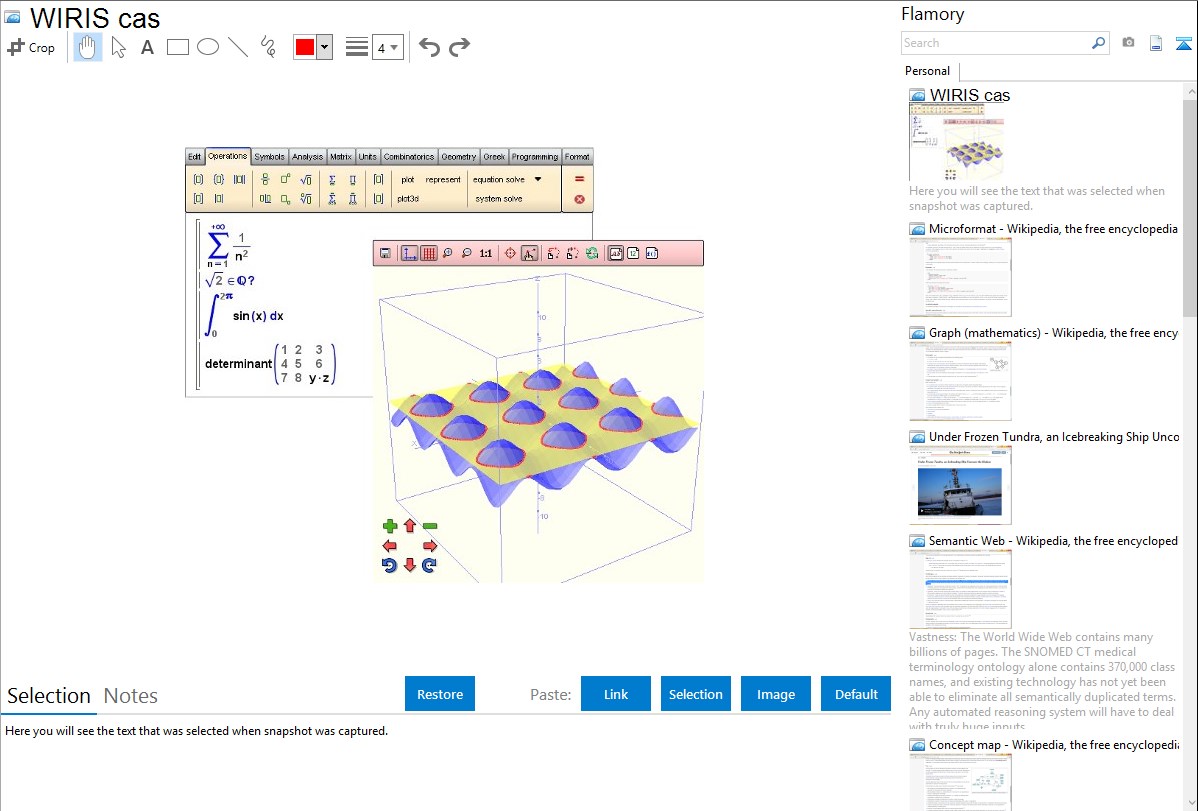Image resolution: width=1198 pixels, height=811 pixels.
Task: Click the green plus zoom control
Action: (390, 526)
